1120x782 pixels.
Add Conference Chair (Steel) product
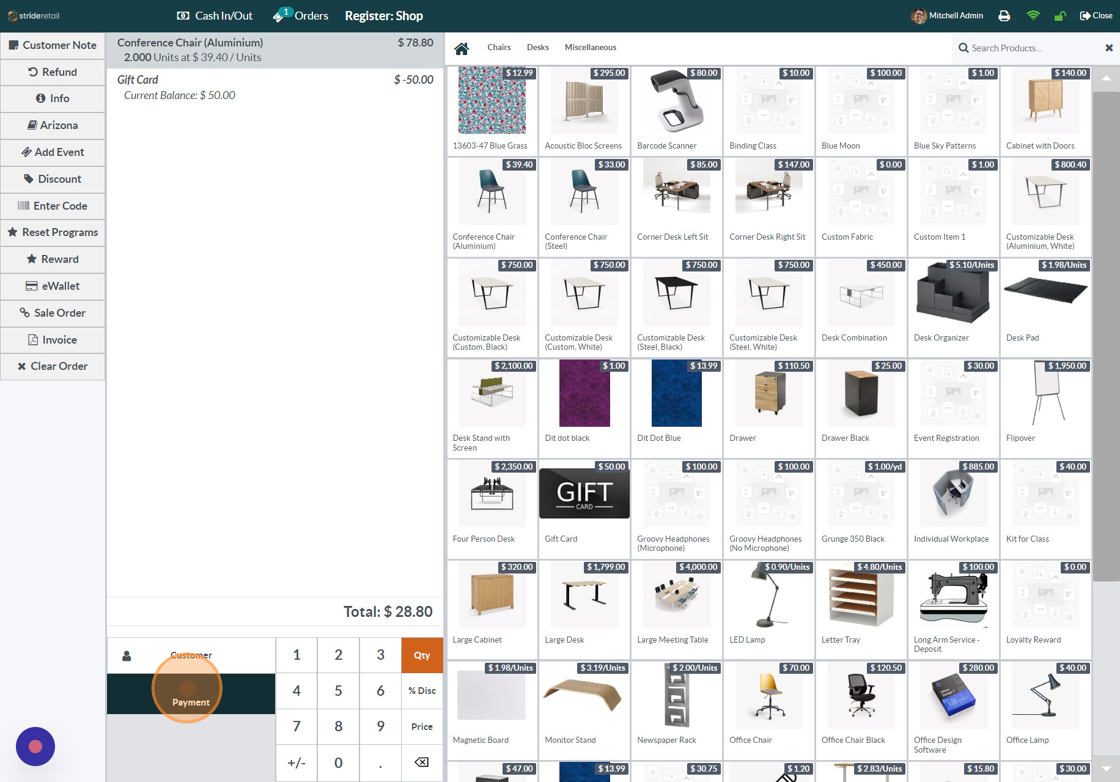(584, 206)
